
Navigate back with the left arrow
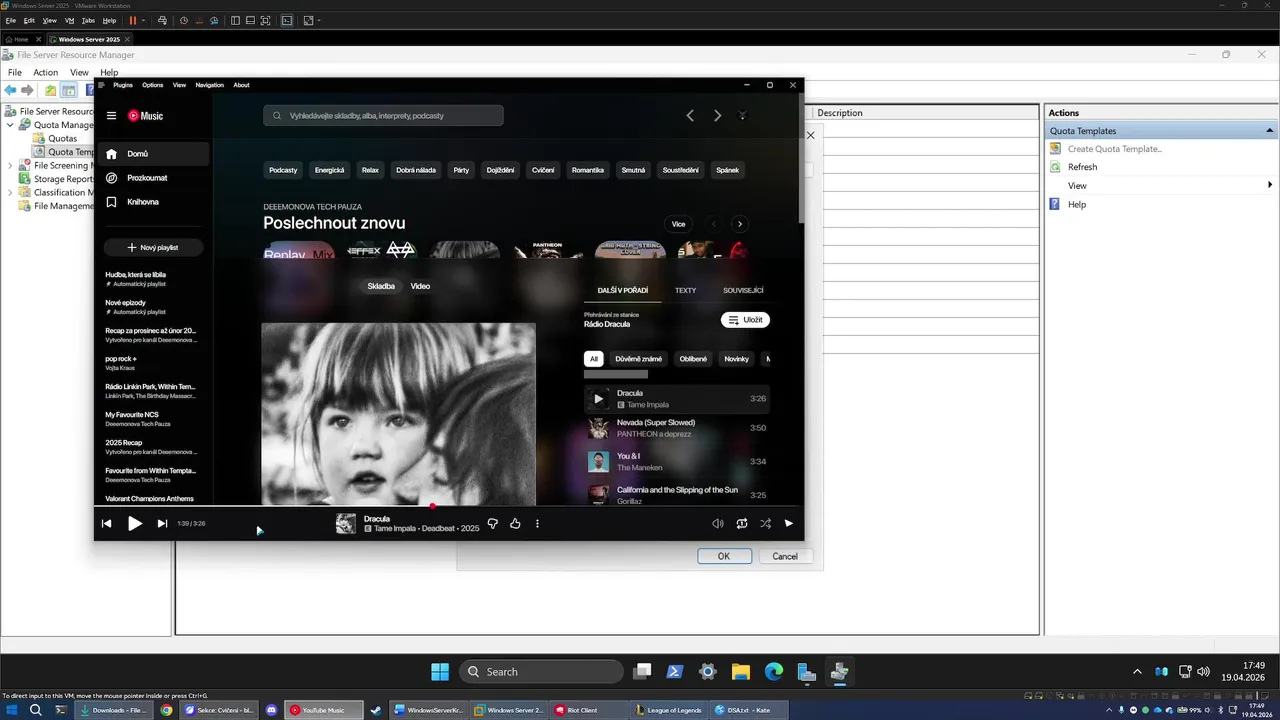690,116
